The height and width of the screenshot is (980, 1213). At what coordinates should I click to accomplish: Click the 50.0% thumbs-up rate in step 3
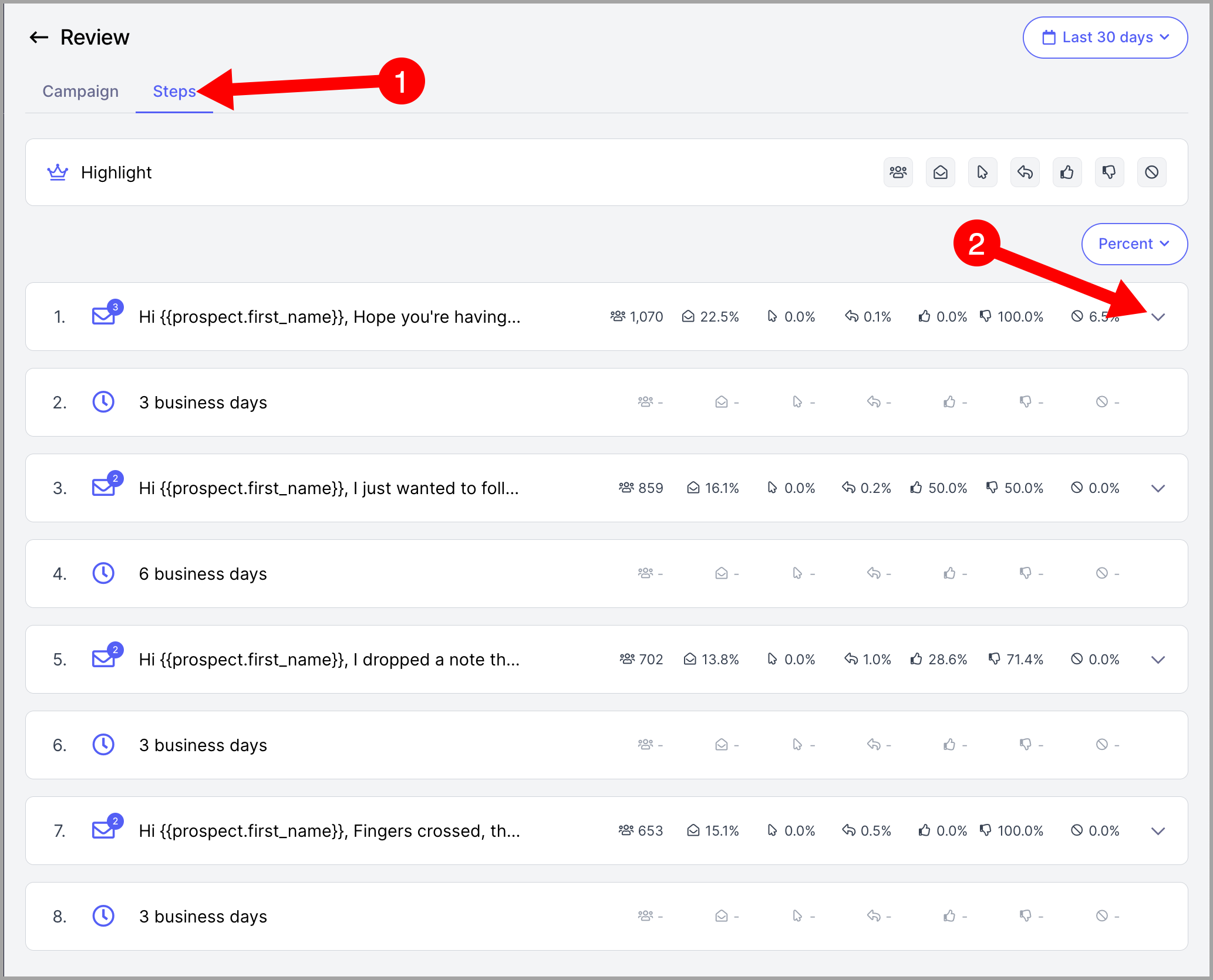939,488
